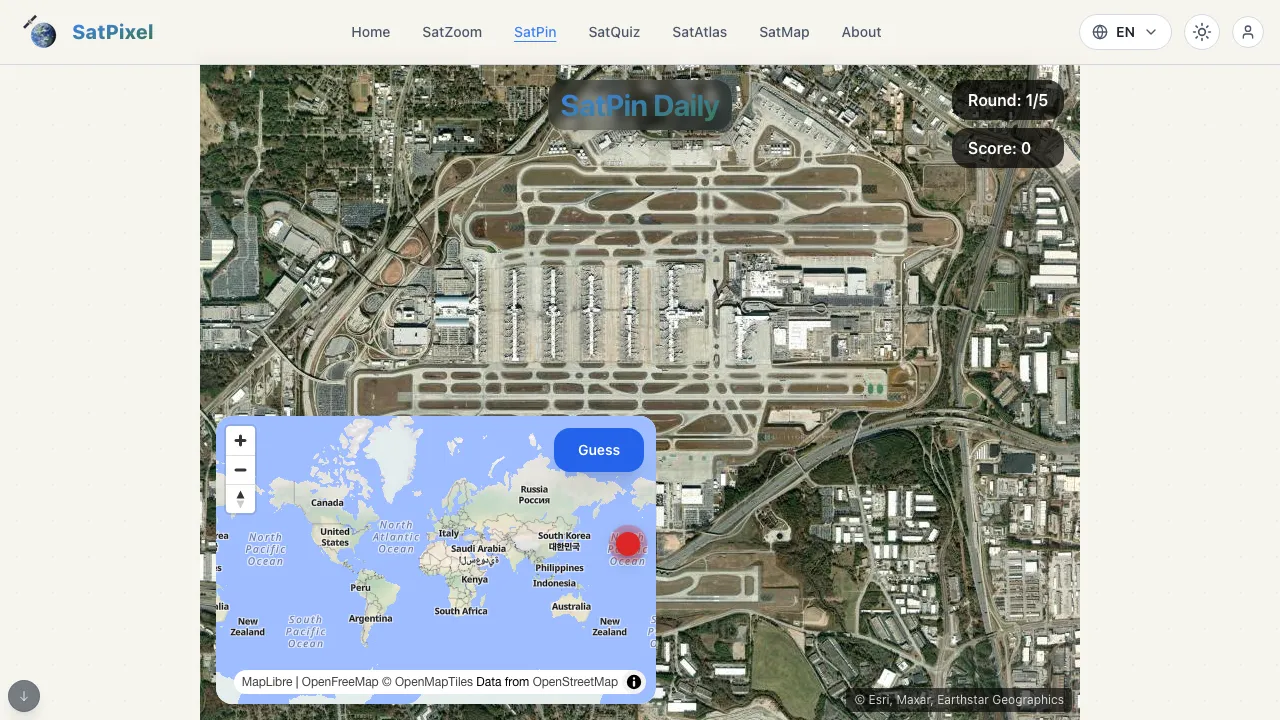Expand the EN language dropdown

pos(1125,32)
